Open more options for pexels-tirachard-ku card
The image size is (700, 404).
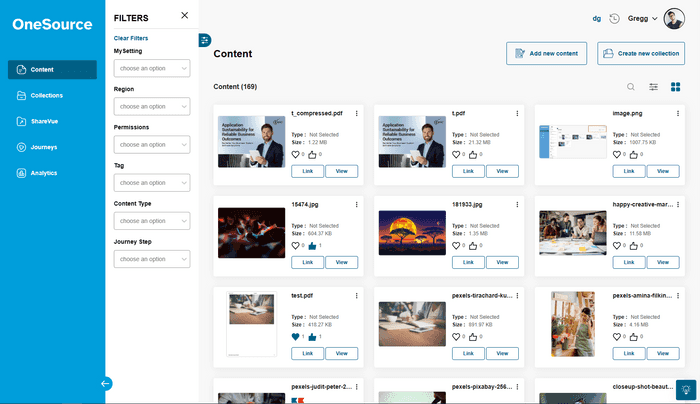click(x=517, y=296)
